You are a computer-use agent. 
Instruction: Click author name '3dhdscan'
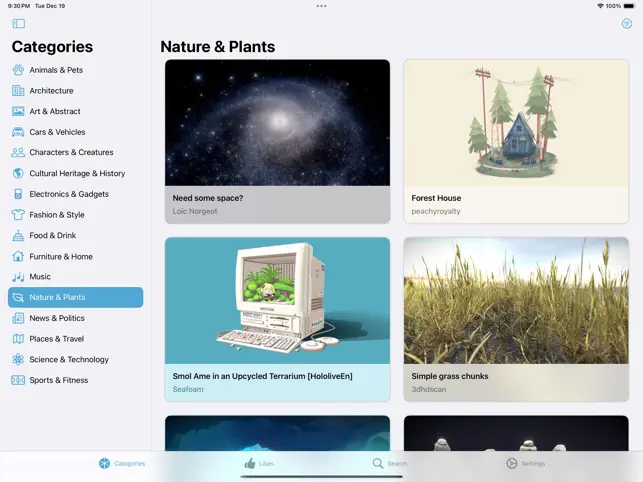(429, 389)
